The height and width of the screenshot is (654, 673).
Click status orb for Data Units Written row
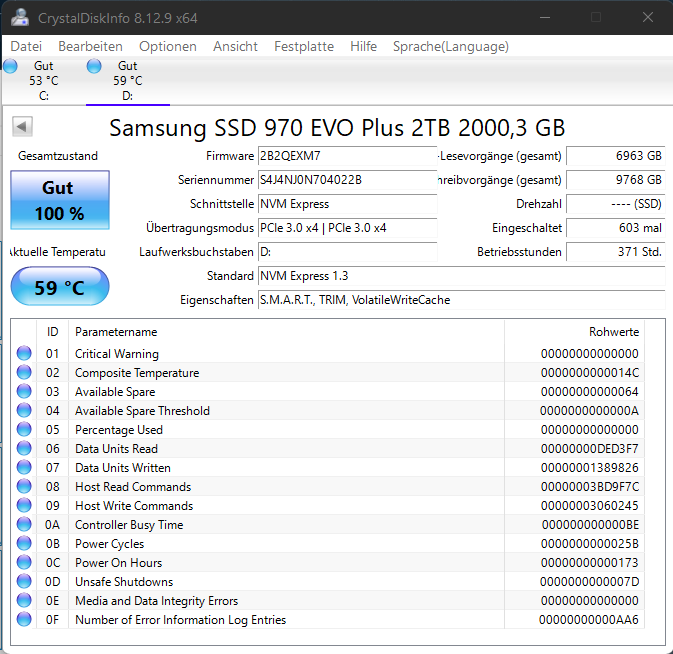pos(24,467)
